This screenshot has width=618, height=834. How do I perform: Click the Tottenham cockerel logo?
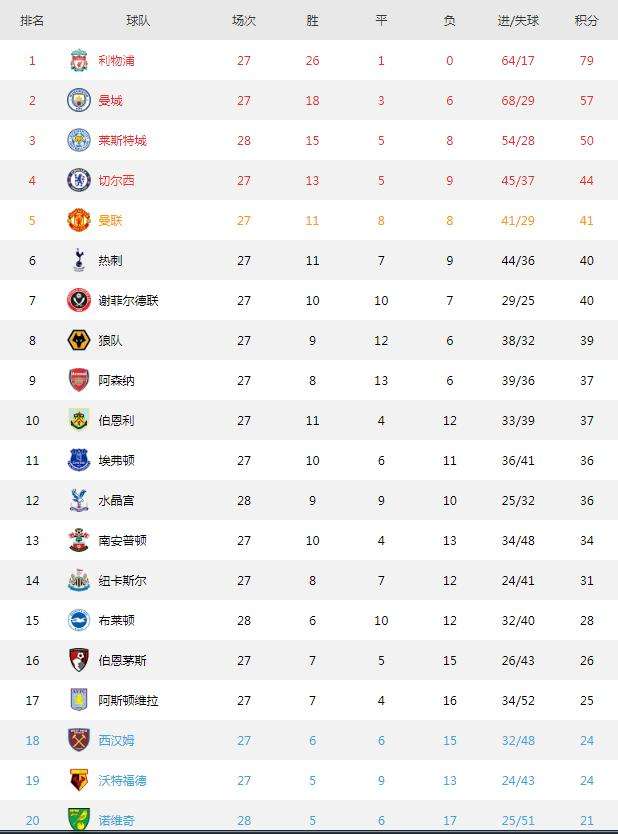coord(79,260)
